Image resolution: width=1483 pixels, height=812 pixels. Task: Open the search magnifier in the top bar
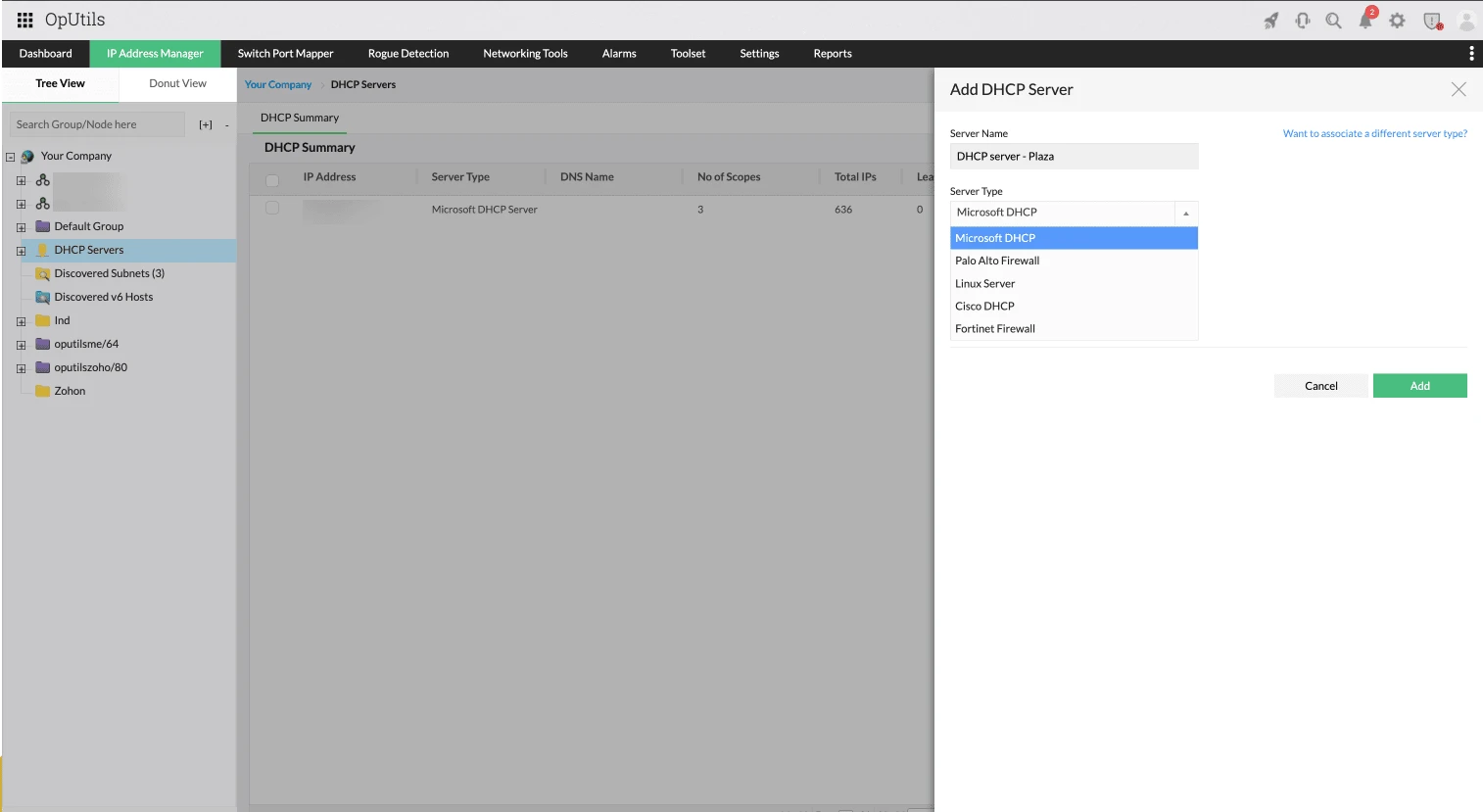tap(1333, 19)
